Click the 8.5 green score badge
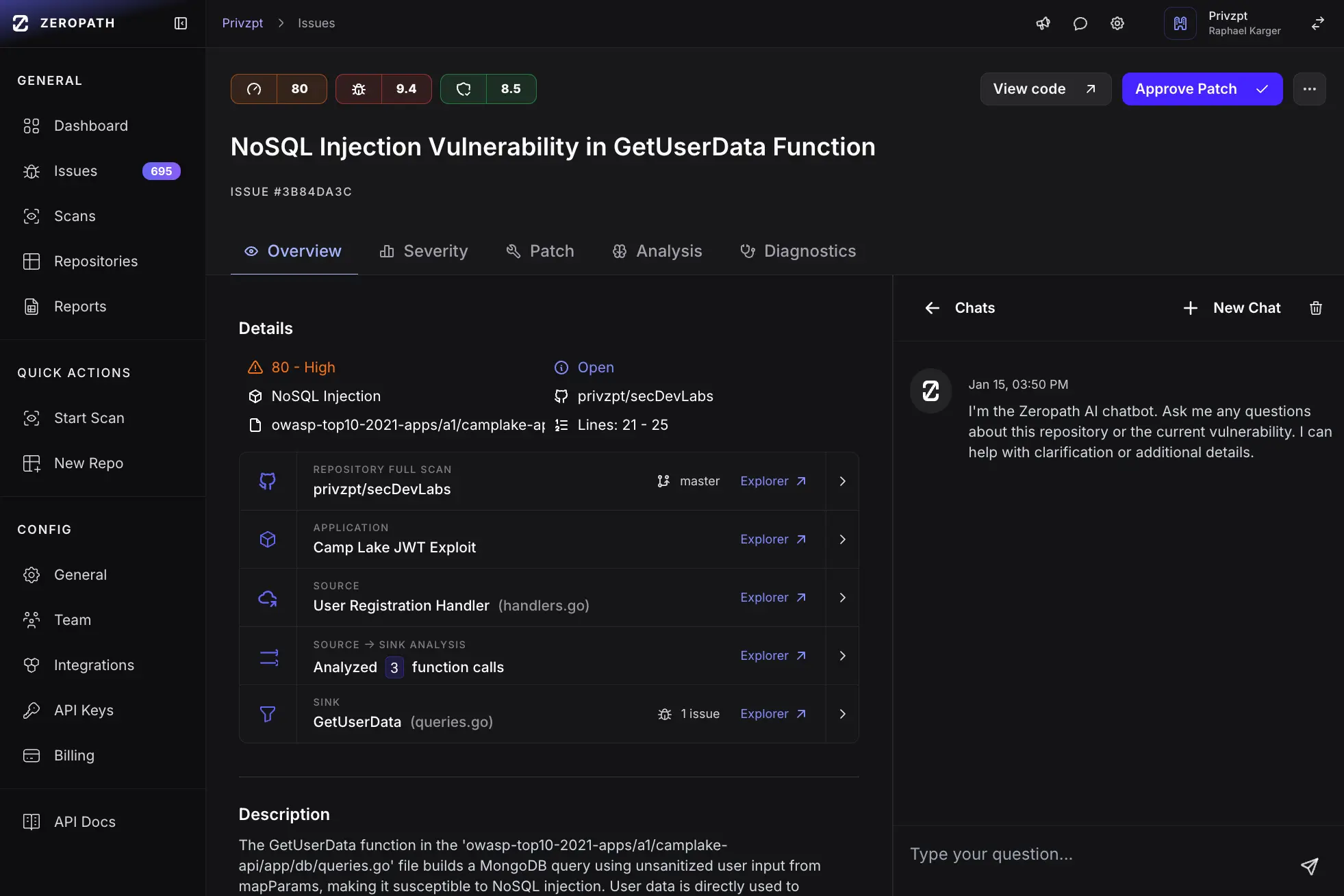 (x=488, y=89)
